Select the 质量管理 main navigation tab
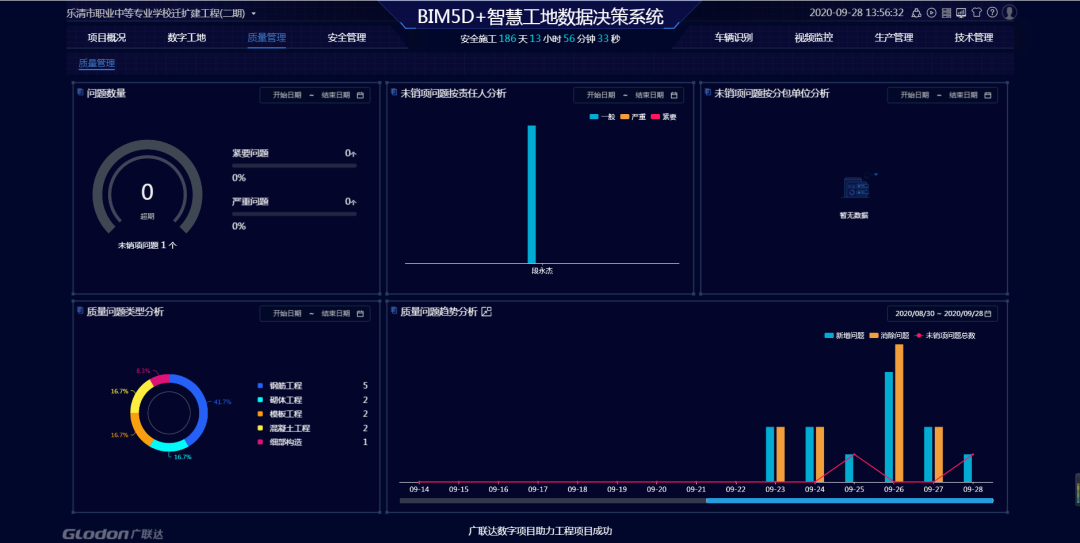 tap(267, 37)
